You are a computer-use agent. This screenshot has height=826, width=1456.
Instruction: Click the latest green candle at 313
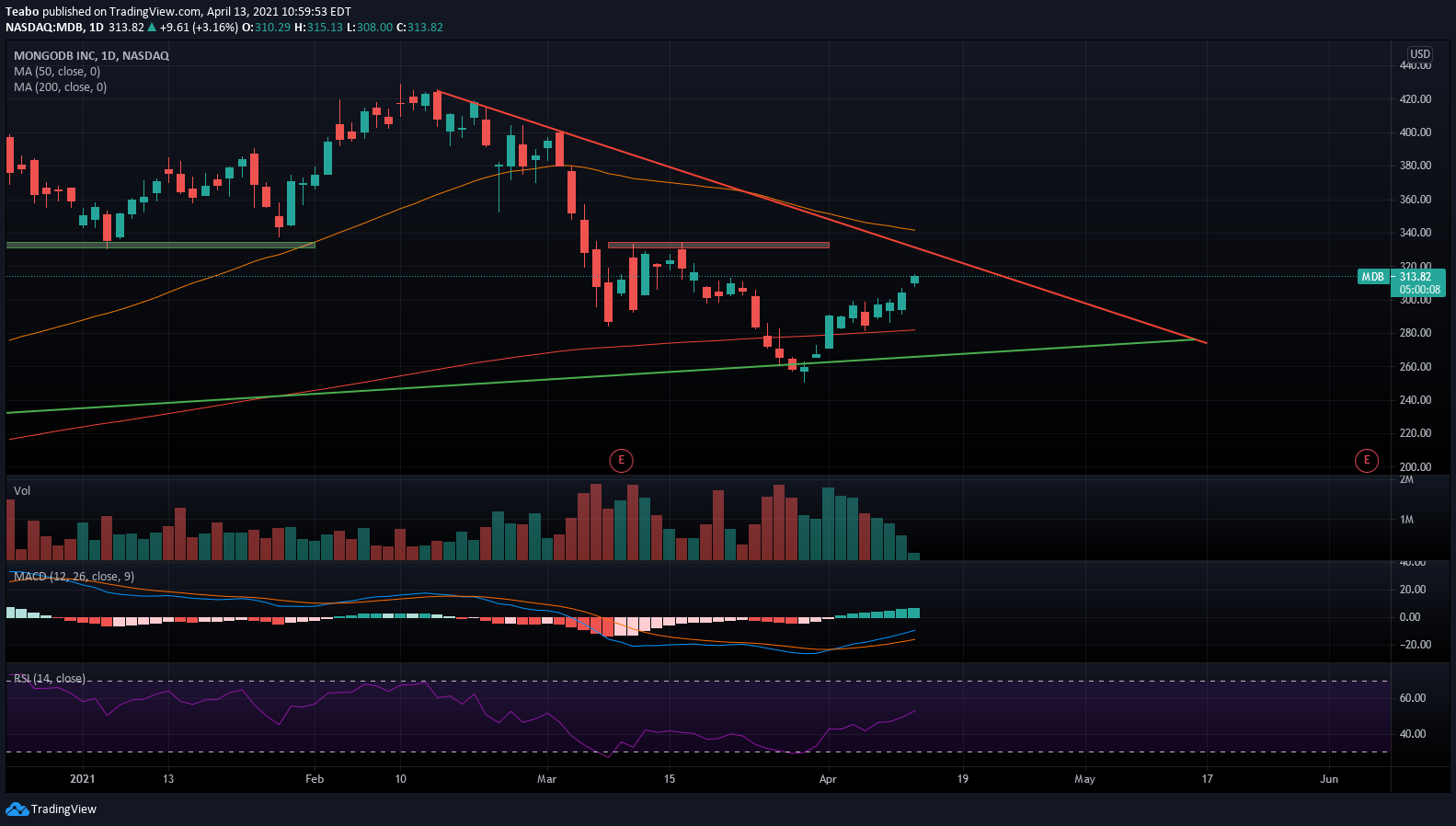914,280
